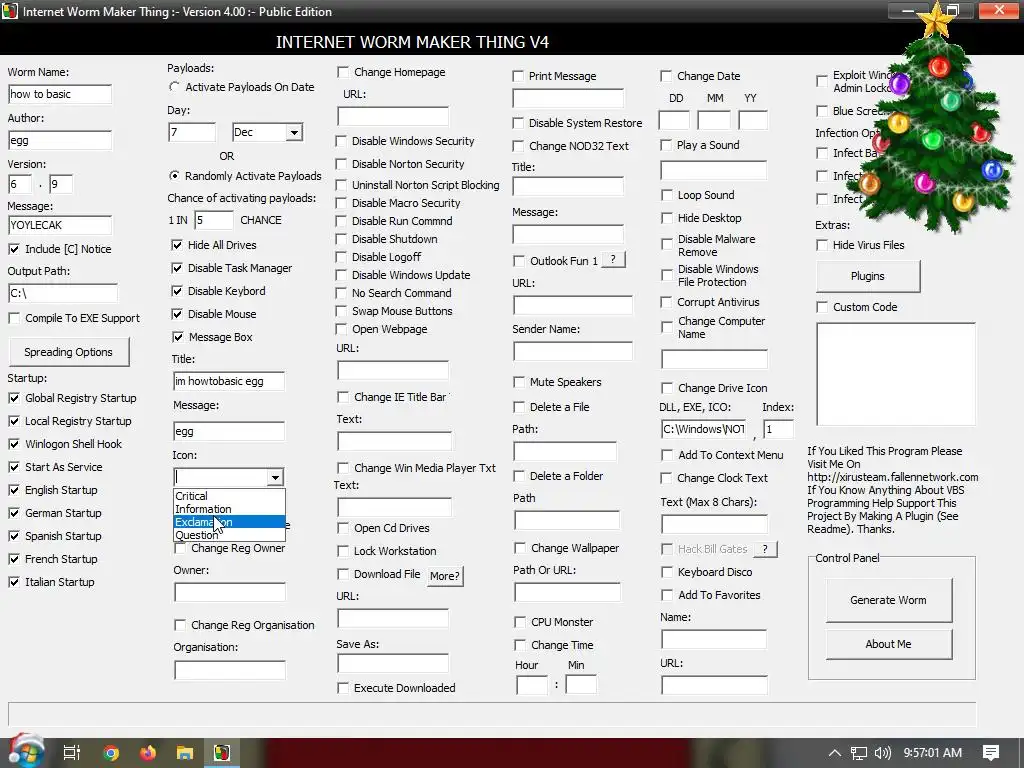1024x768 pixels.
Task: Click the More? button beside Download File
Action: click(445, 576)
